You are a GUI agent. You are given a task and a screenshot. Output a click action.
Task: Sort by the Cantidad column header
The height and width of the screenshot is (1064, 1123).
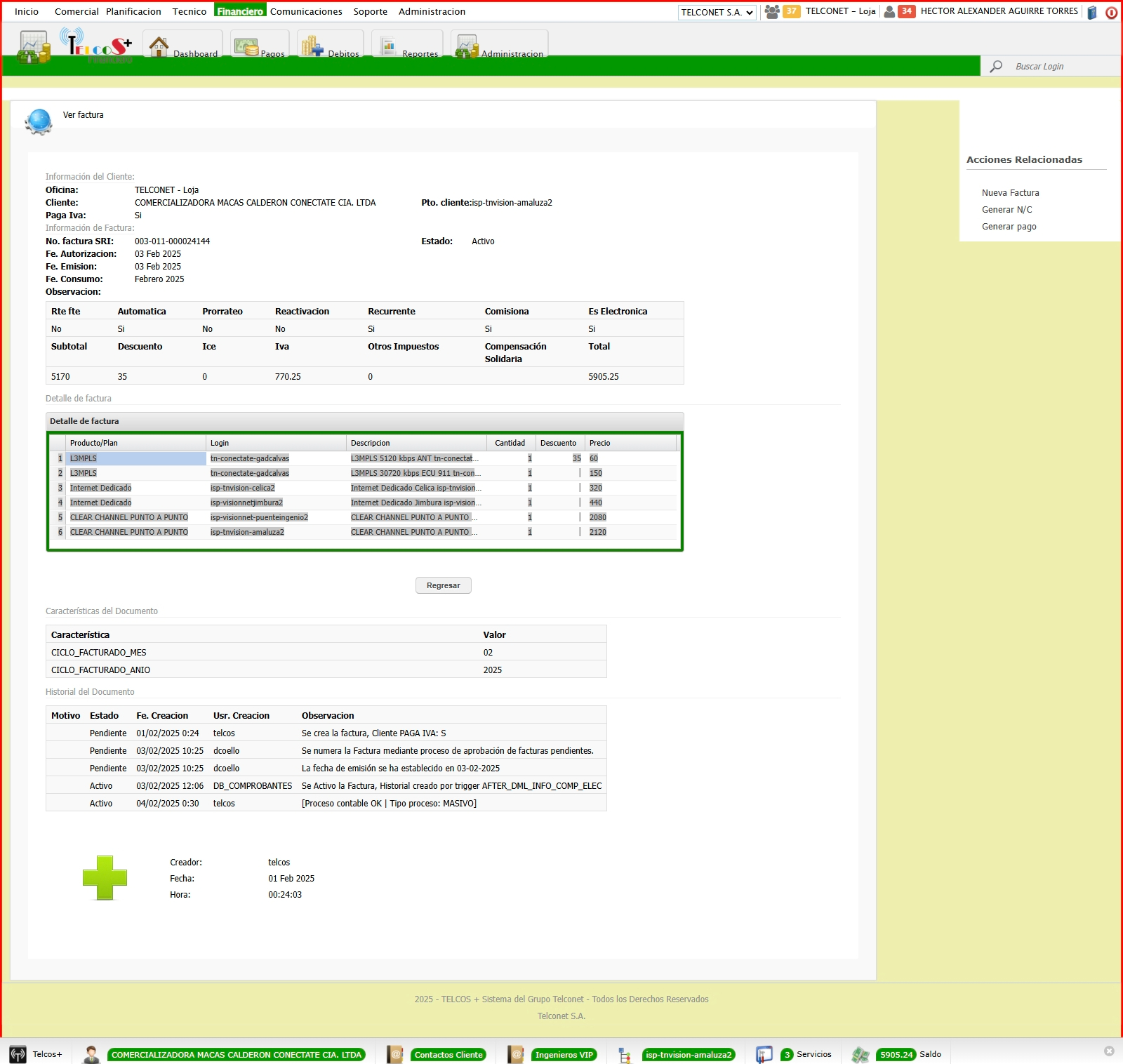pos(511,443)
